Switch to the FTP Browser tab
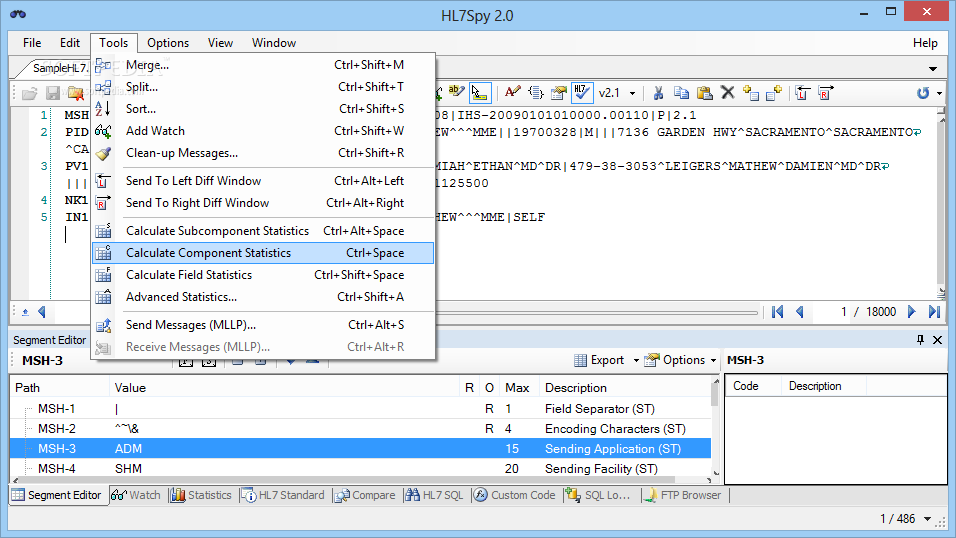956x538 pixels. pos(683,495)
